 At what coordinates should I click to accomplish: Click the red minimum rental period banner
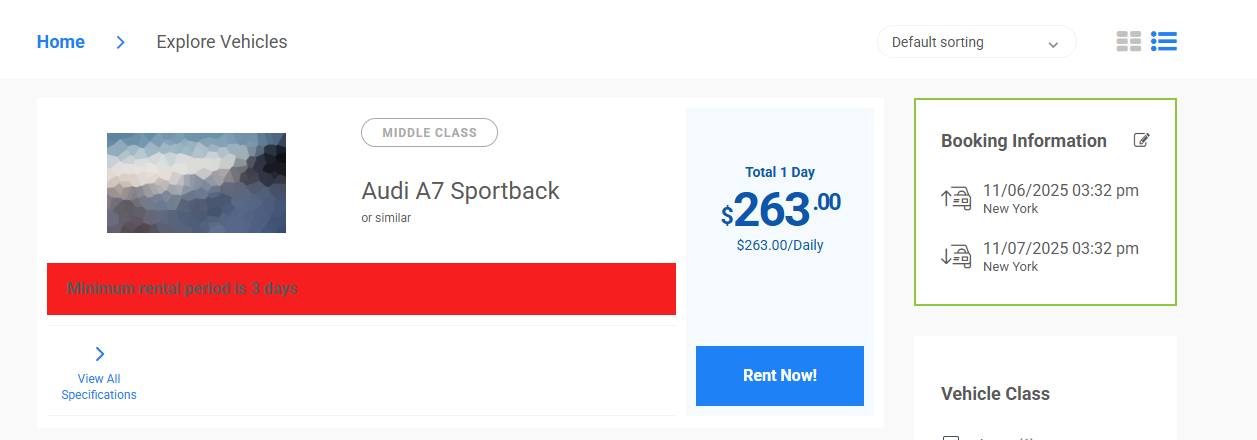coord(361,289)
